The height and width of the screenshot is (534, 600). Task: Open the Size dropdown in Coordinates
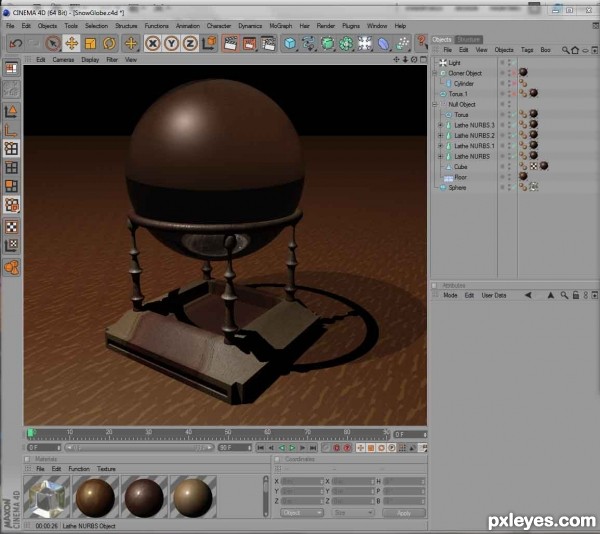point(353,513)
